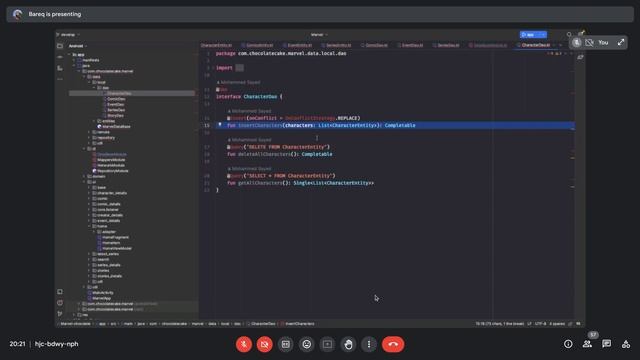Expand the folded import block
This screenshot has width=640, height=360.
(240, 68)
